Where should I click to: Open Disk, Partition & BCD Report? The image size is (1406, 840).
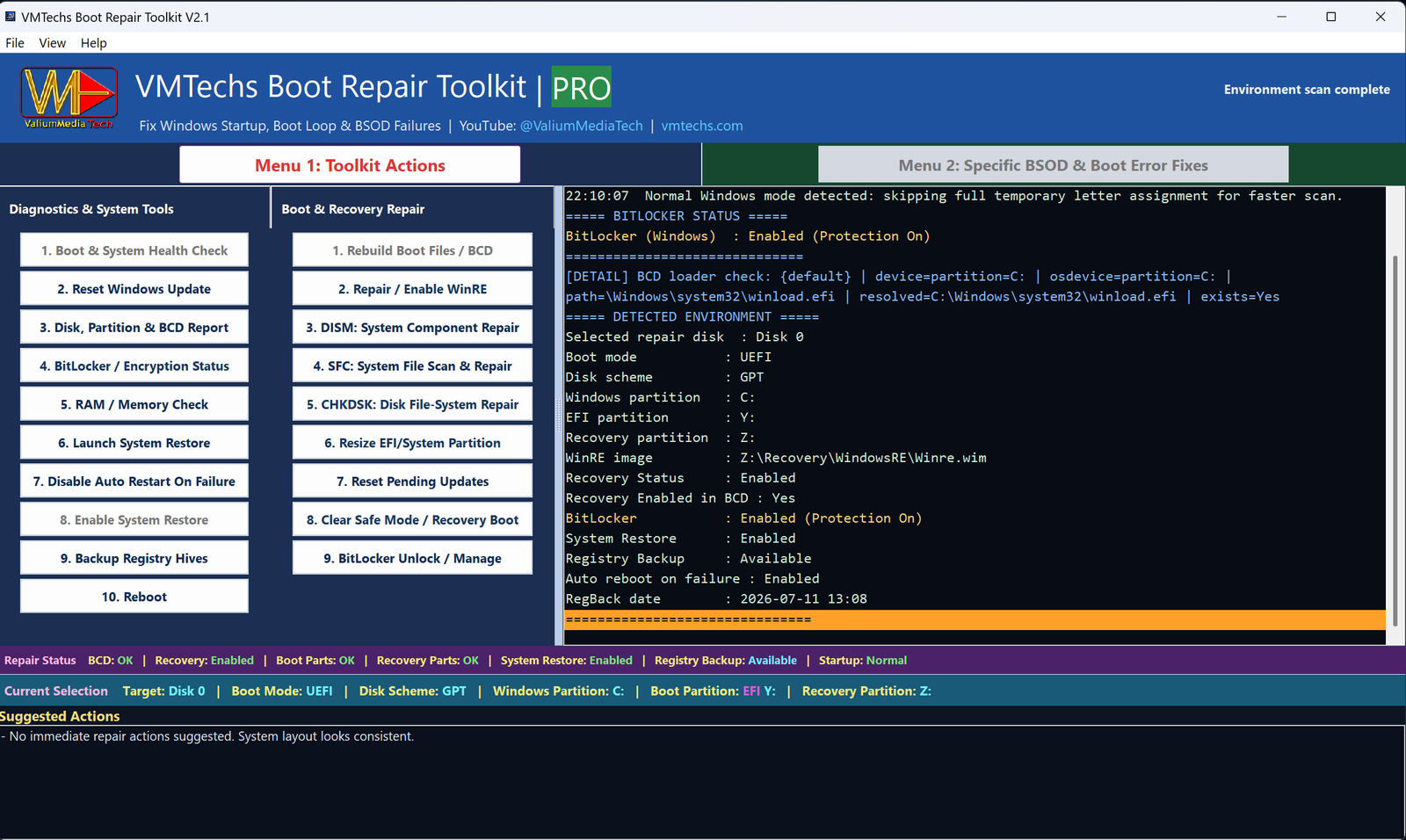click(x=134, y=328)
